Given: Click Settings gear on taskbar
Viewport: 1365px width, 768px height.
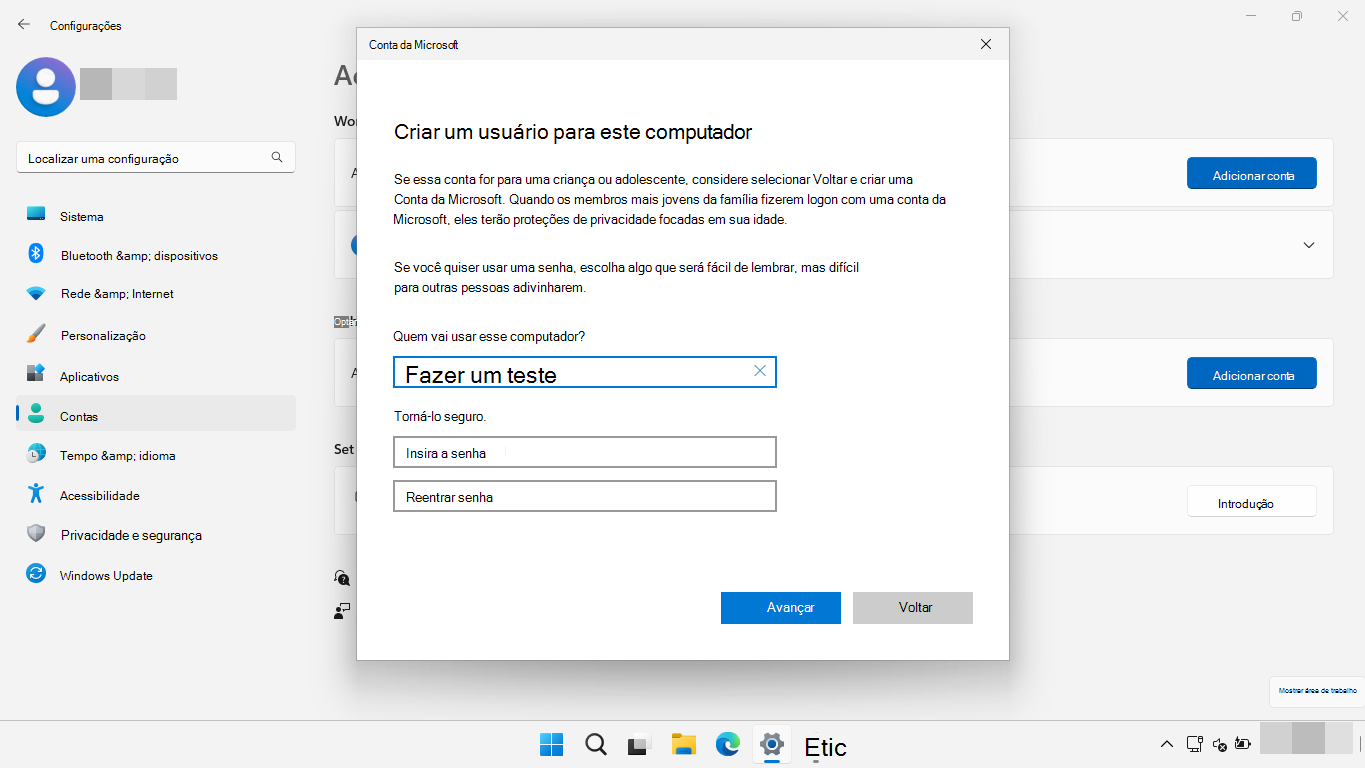Looking at the screenshot, I should [771, 745].
